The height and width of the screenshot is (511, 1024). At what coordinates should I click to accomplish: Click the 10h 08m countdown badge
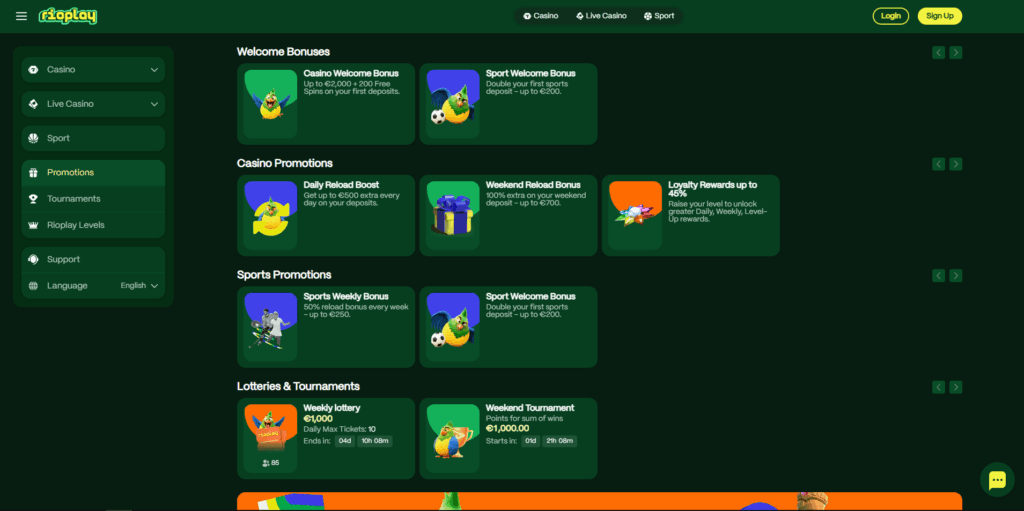(x=375, y=441)
